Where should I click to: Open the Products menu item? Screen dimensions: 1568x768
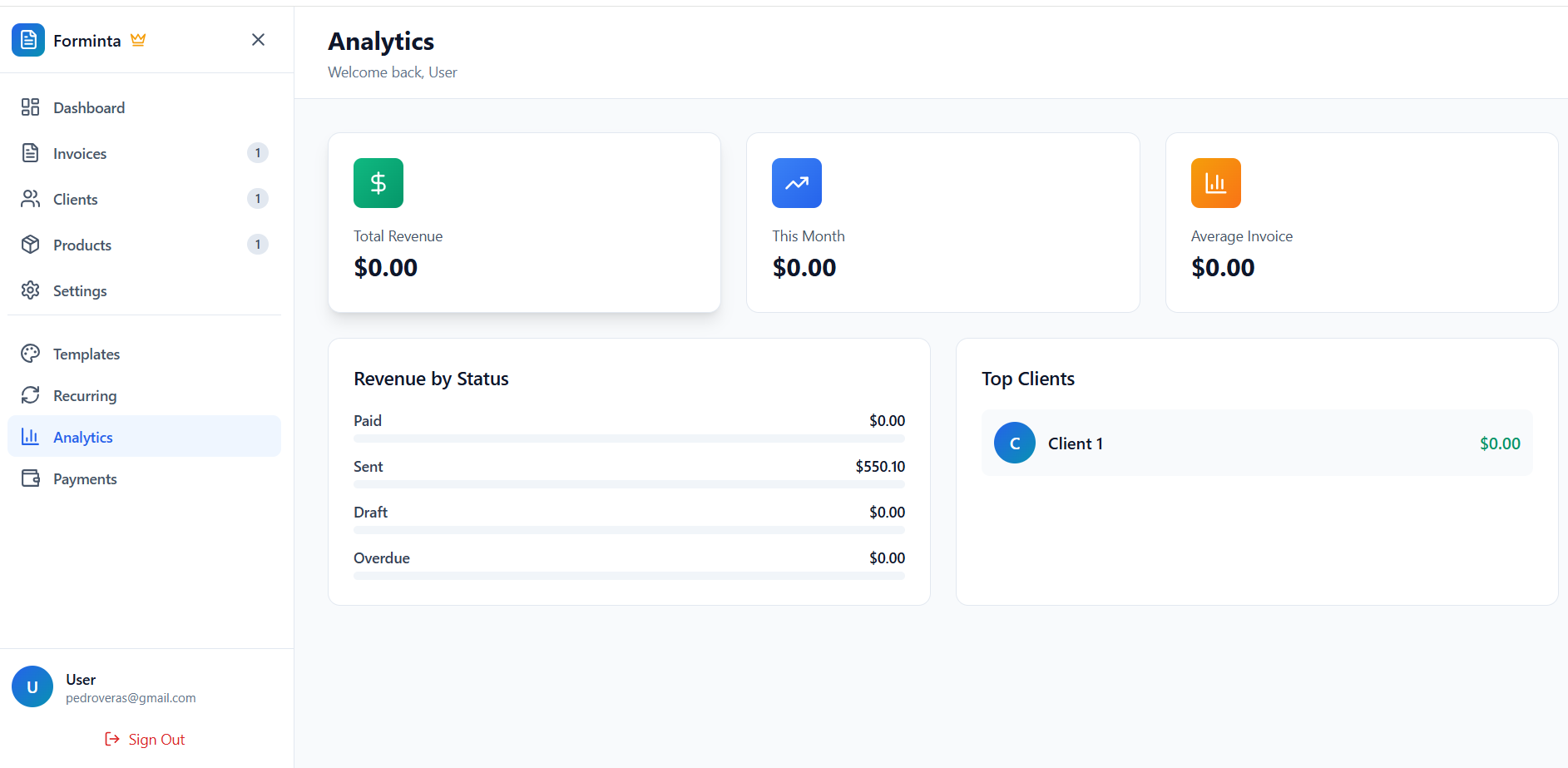click(x=145, y=245)
